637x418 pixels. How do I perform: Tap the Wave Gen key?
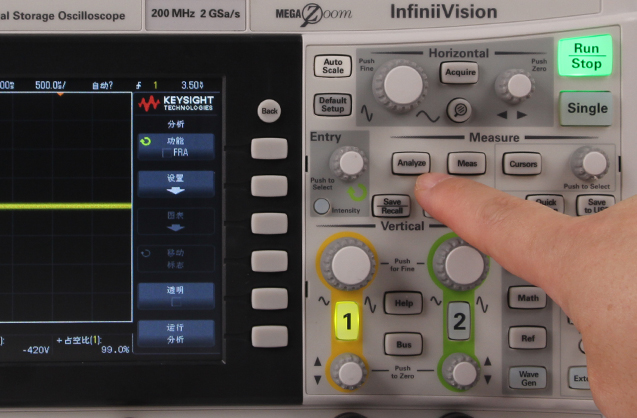point(528,378)
